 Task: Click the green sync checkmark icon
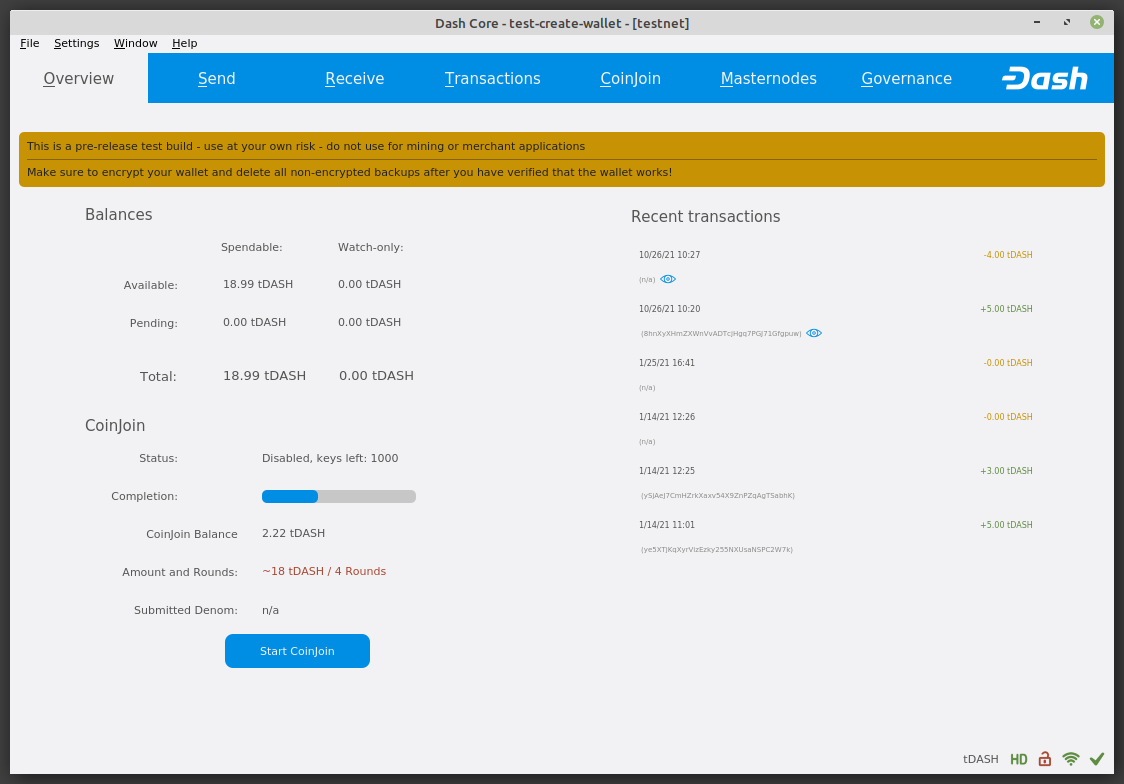coord(1097,759)
